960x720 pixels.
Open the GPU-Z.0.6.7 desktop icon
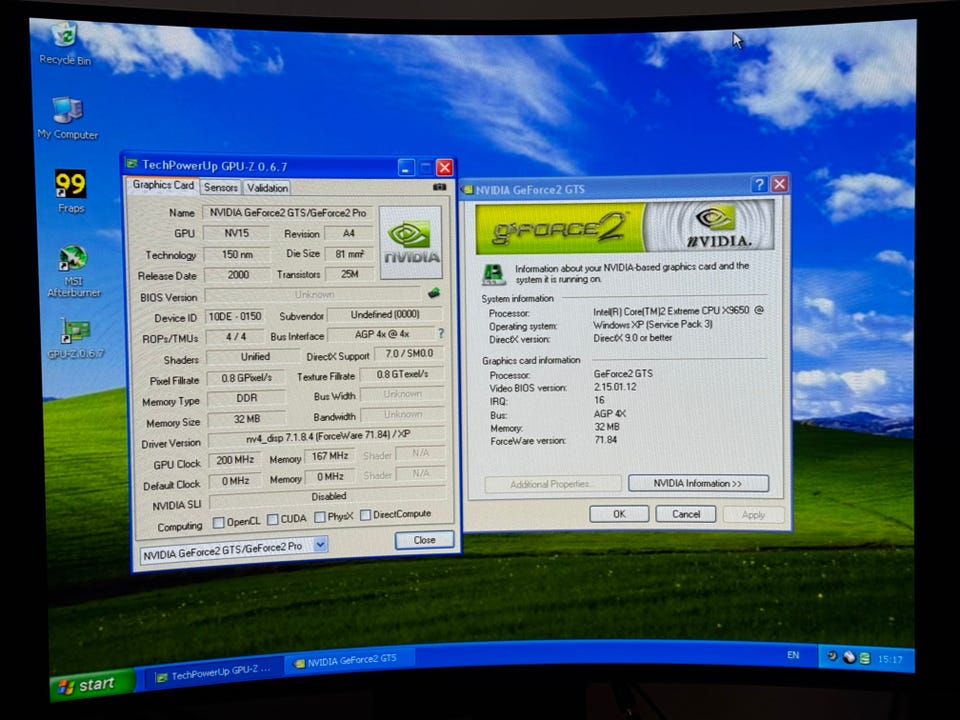[x=75, y=338]
